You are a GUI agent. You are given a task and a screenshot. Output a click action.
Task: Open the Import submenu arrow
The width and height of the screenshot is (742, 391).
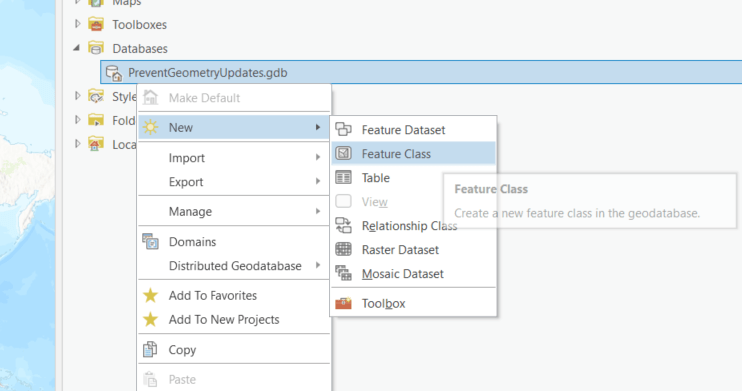click(318, 157)
